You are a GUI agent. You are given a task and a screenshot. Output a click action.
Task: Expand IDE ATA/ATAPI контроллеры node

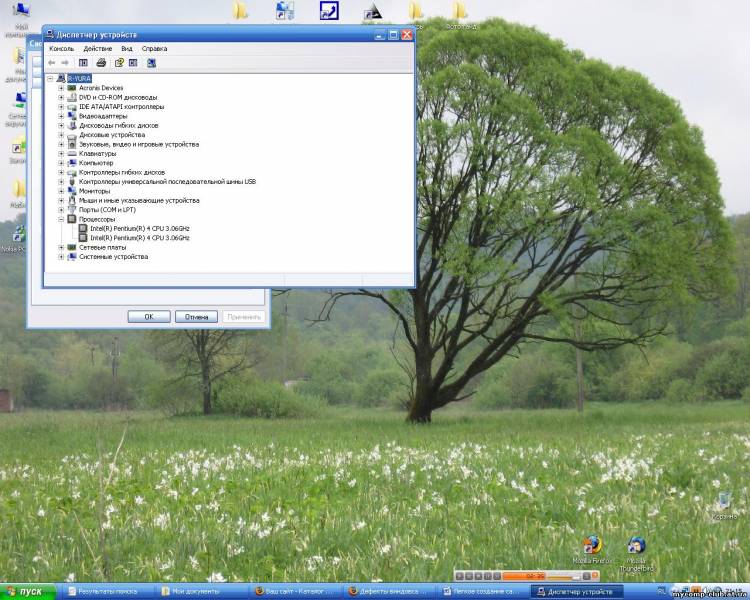(61, 107)
